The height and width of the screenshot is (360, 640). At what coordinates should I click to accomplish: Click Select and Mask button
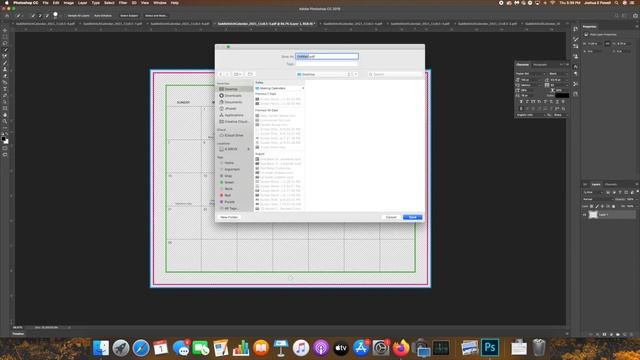pos(156,16)
